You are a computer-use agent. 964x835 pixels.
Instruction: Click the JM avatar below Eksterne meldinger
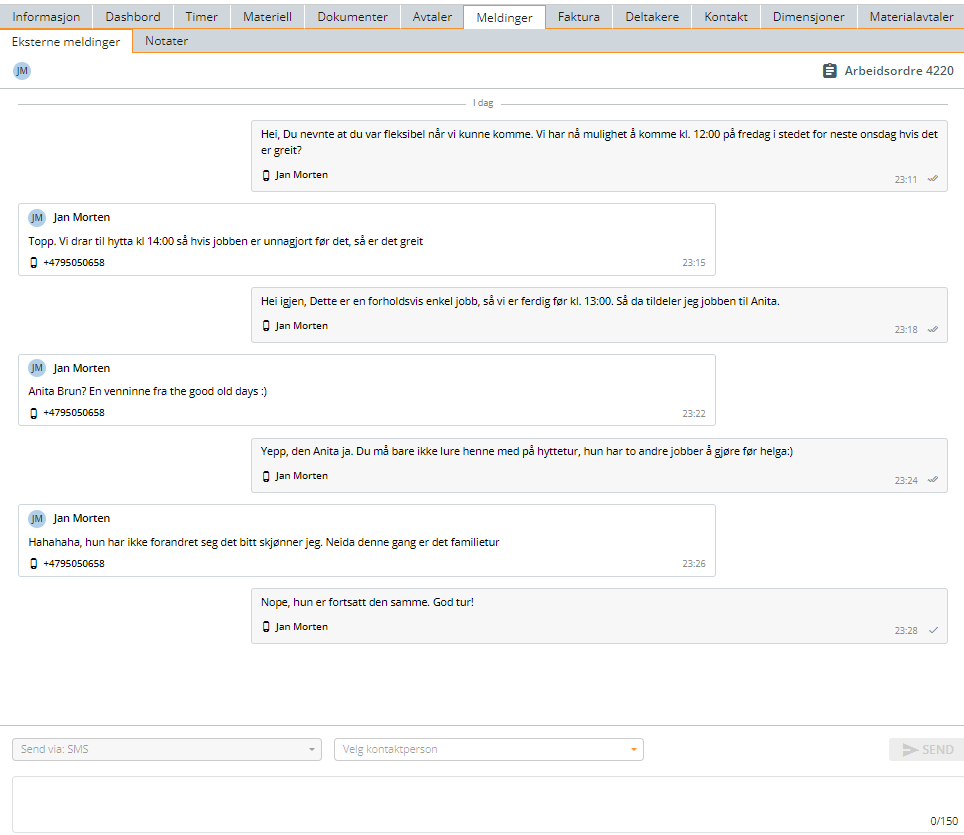[22, 71]
